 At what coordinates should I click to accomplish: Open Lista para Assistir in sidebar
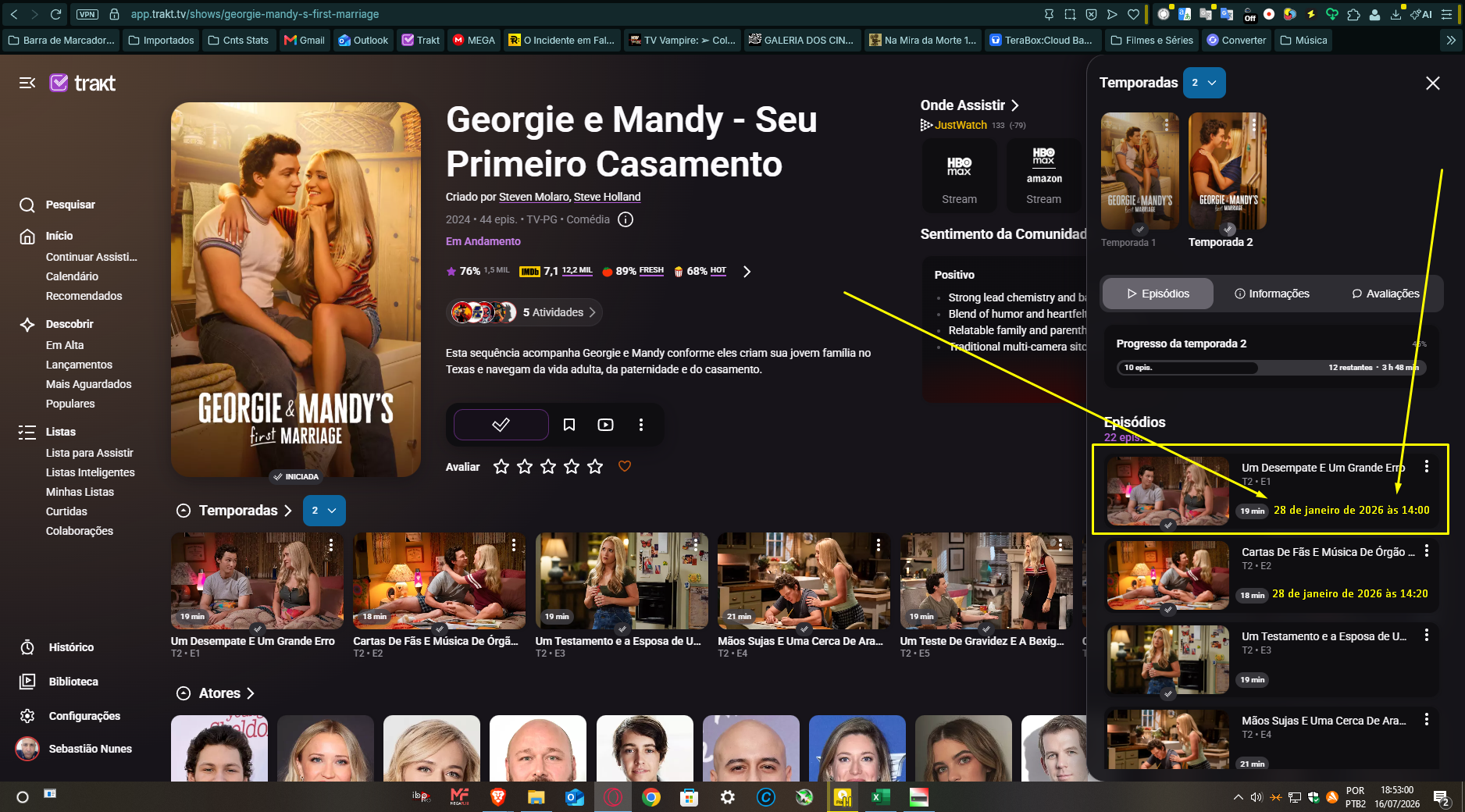89,453
